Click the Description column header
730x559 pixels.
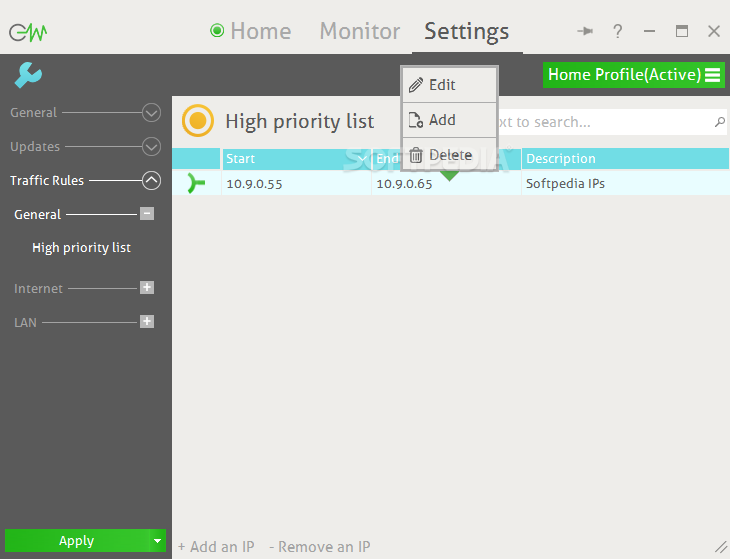pyautogui.click(x=625, y=159)
